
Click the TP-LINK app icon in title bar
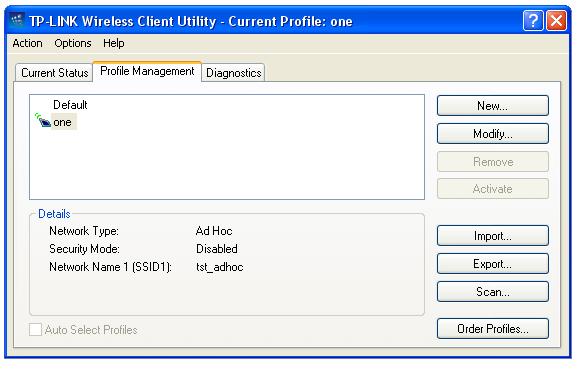(x=17, y=21)
